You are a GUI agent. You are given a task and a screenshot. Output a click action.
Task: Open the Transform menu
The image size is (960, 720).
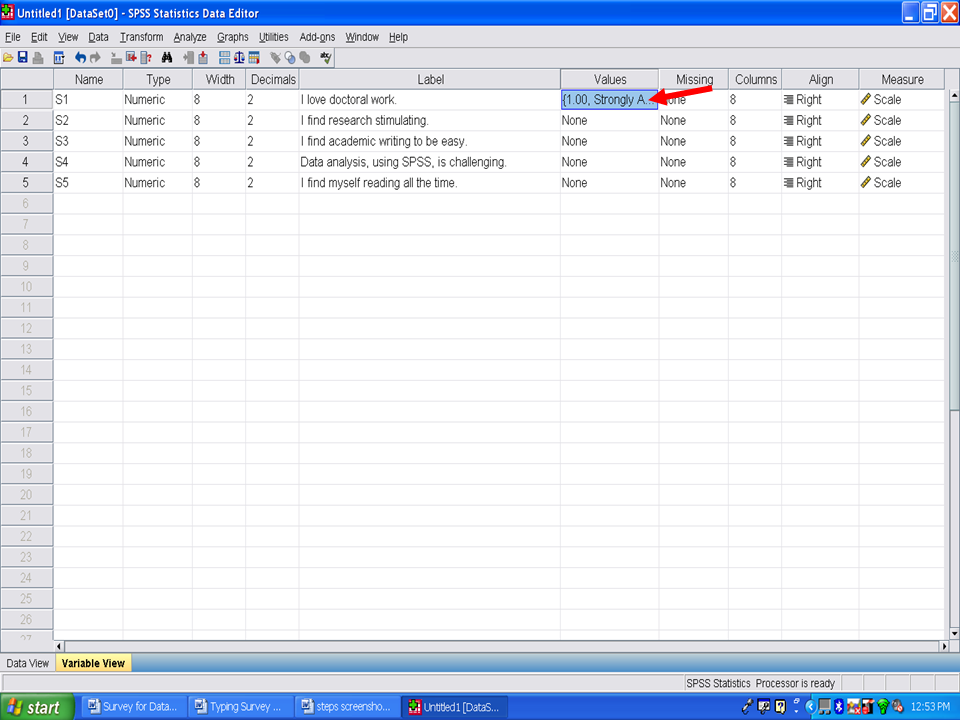pyautogui.click(x=141, y=37)
